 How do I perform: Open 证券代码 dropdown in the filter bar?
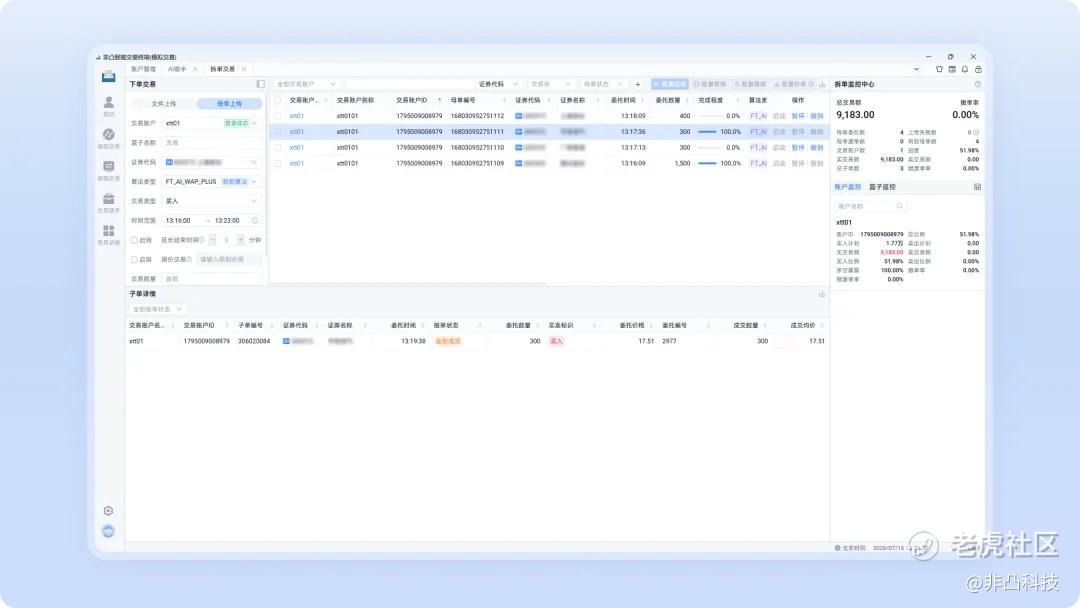[x=498, y=84]
